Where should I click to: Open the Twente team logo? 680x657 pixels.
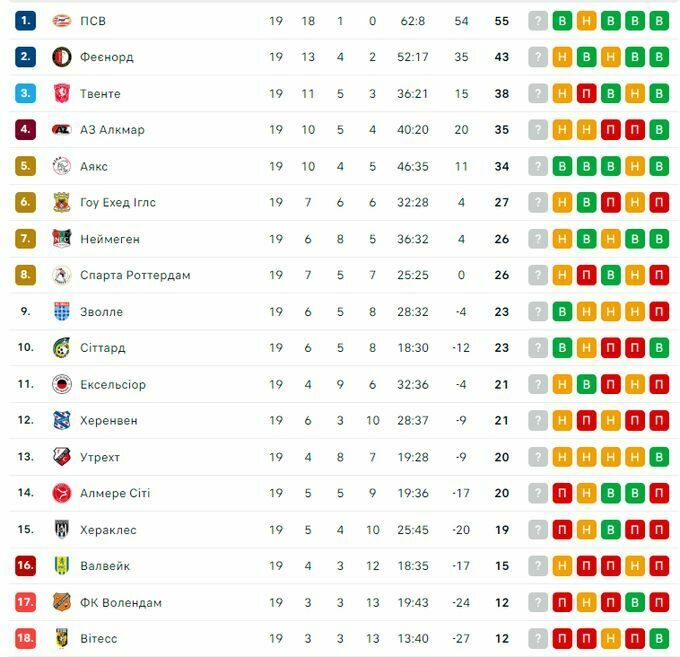point(62,94)
